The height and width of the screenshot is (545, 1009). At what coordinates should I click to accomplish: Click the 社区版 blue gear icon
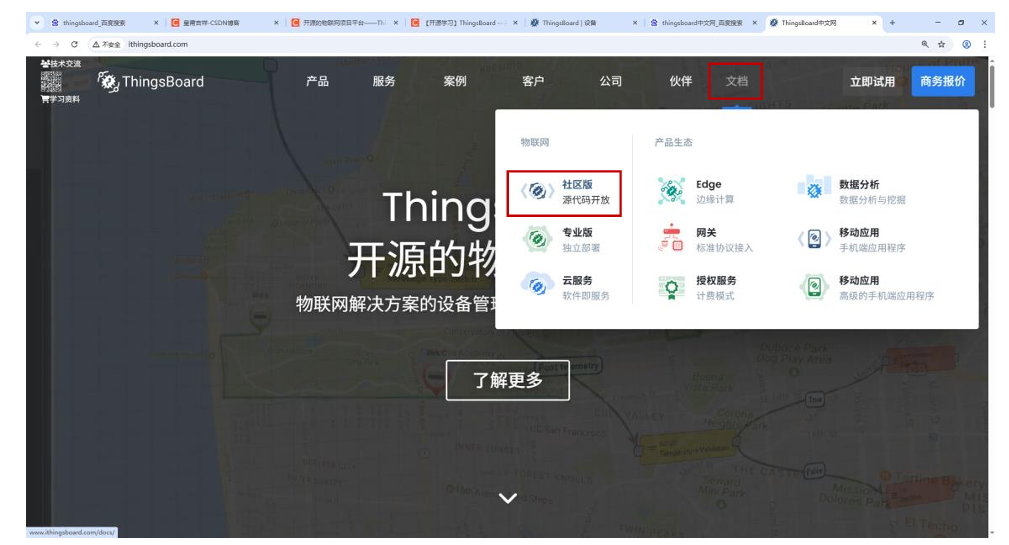pyautogui.click(x=537, y=191)
